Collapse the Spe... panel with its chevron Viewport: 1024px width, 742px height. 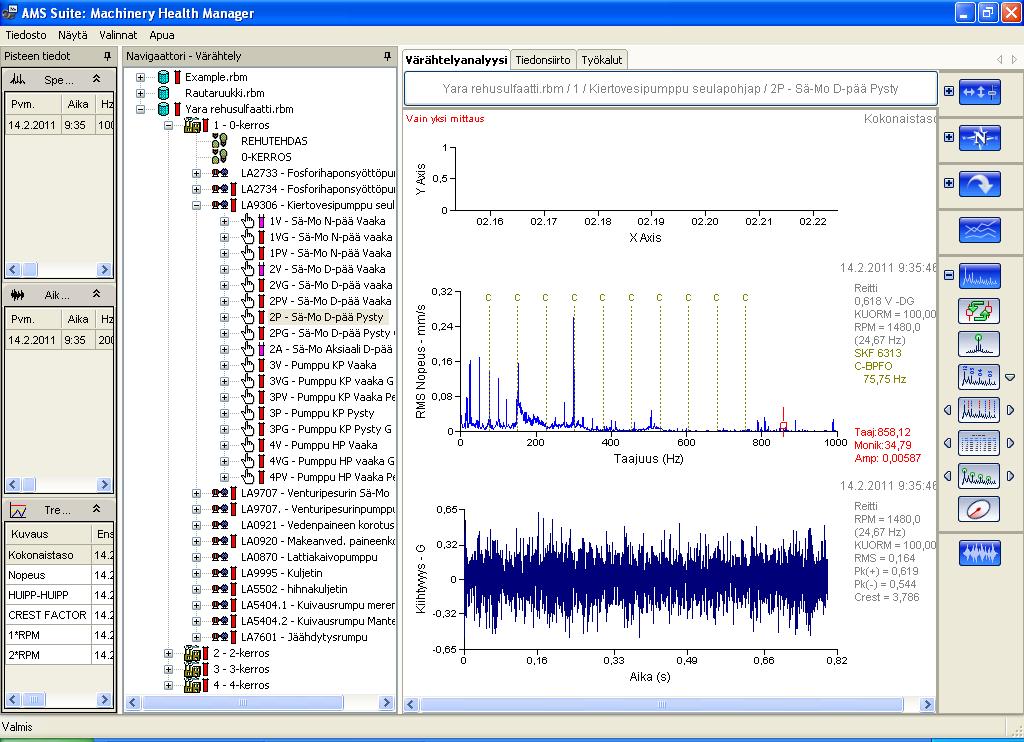coord(97,78)
